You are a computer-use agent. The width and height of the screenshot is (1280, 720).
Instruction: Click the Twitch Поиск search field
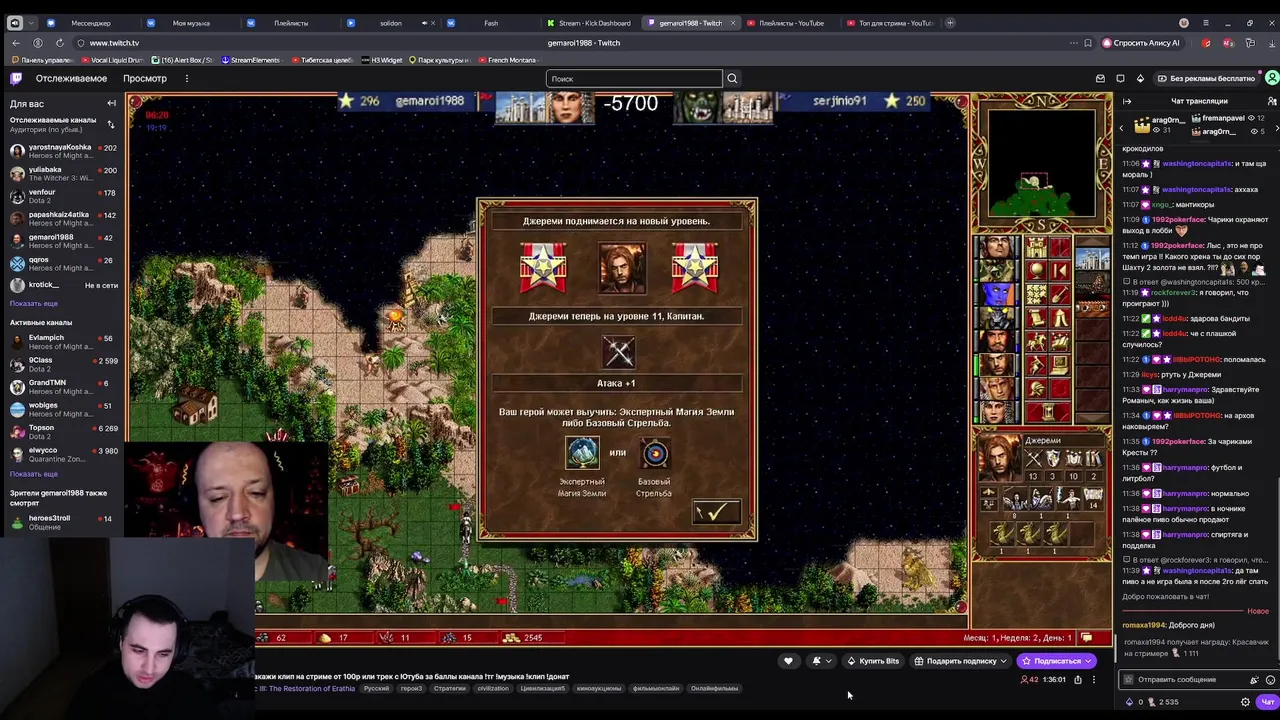tap(634, 78)
